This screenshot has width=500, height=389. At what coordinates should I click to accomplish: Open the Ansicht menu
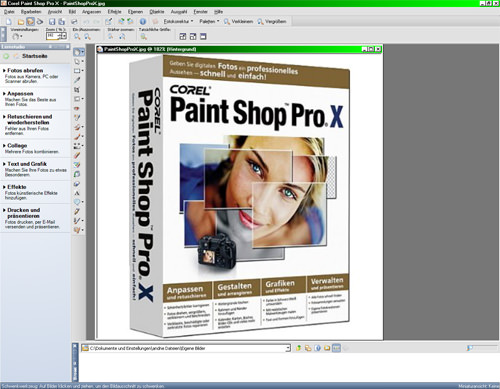point(55,12)
